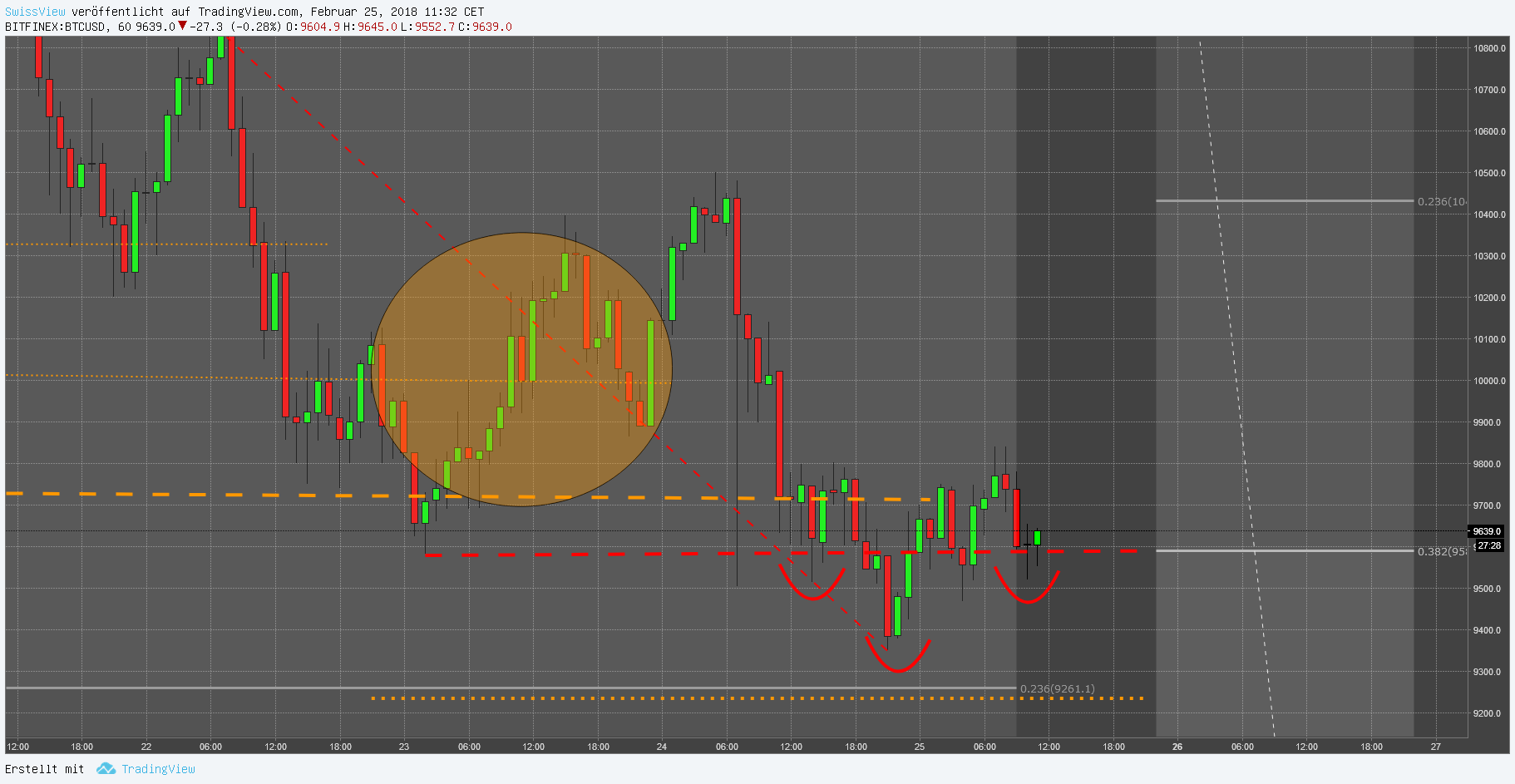Click the 27:28 candle countdown label
This screenshot has width=1515, height=784.
pos(1489,546)
